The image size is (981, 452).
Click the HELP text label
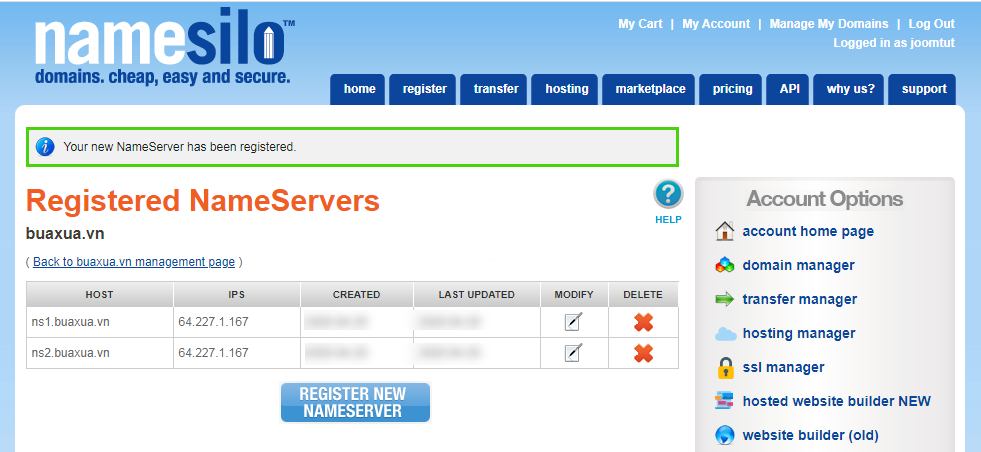(668, 220)
